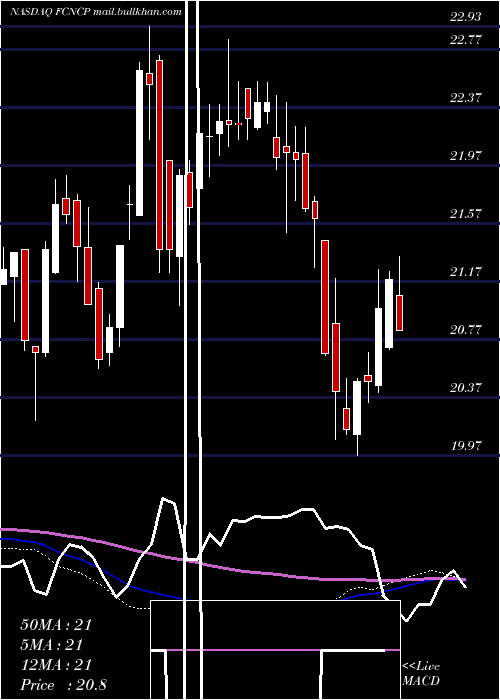Click the 5MA : 21 indicator text
This screenshot has height=700, width=500.
[52, 645]
